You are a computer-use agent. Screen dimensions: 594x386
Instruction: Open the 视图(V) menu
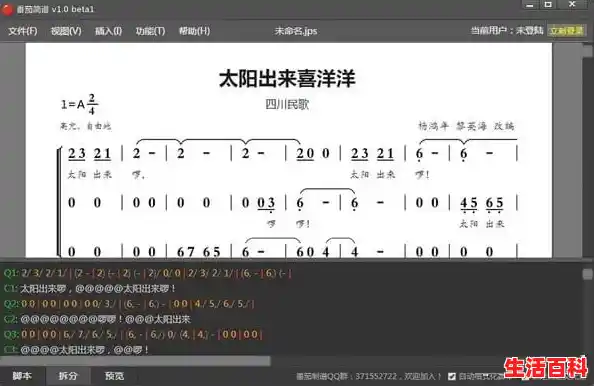coord(66,31)
